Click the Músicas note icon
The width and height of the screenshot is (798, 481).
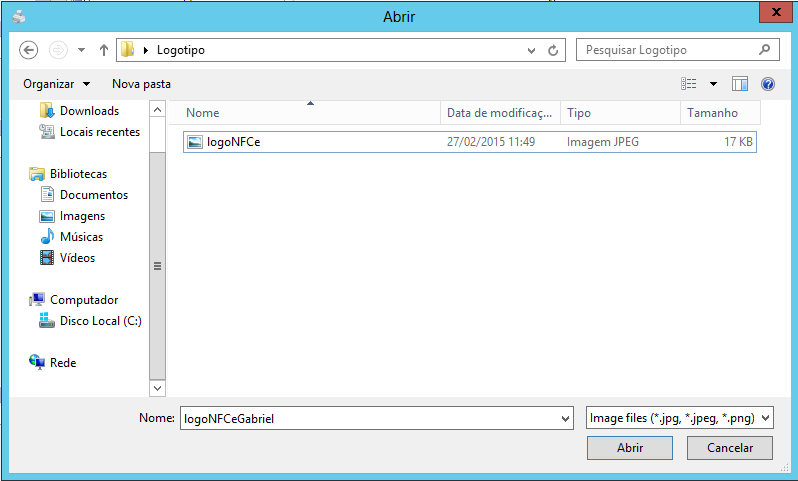tap(47, 236)
